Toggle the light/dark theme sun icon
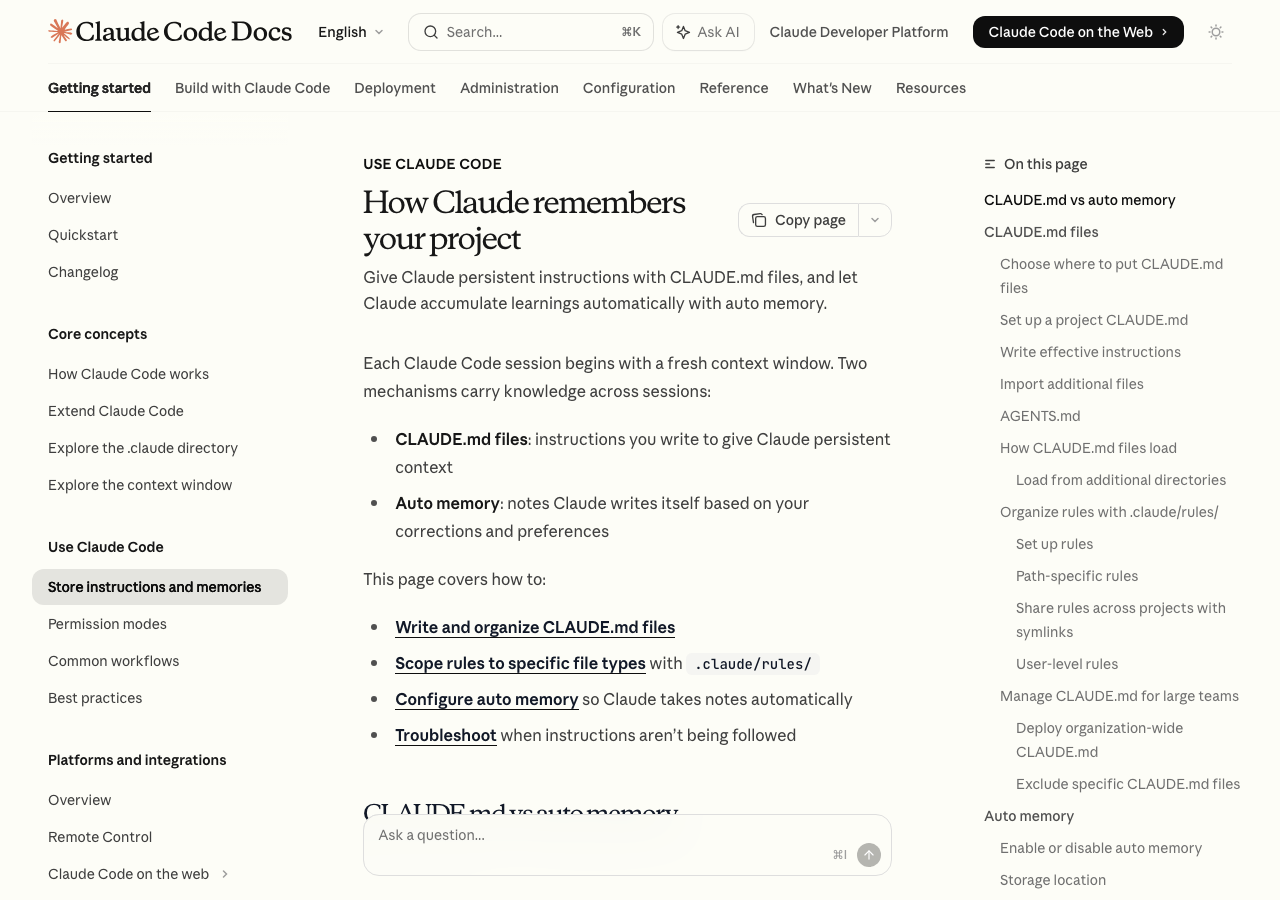Image resolution: width=1280 pixels, height=900 pixels. tap(1216, 32)
